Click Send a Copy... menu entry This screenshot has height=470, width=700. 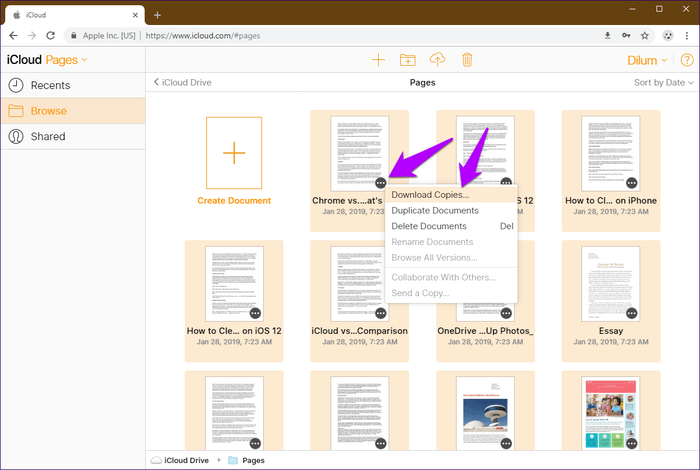pos(451,293)
